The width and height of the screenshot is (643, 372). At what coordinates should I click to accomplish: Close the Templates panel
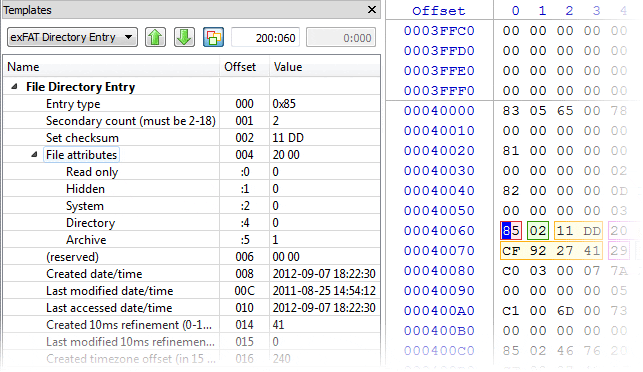(372, 9)
